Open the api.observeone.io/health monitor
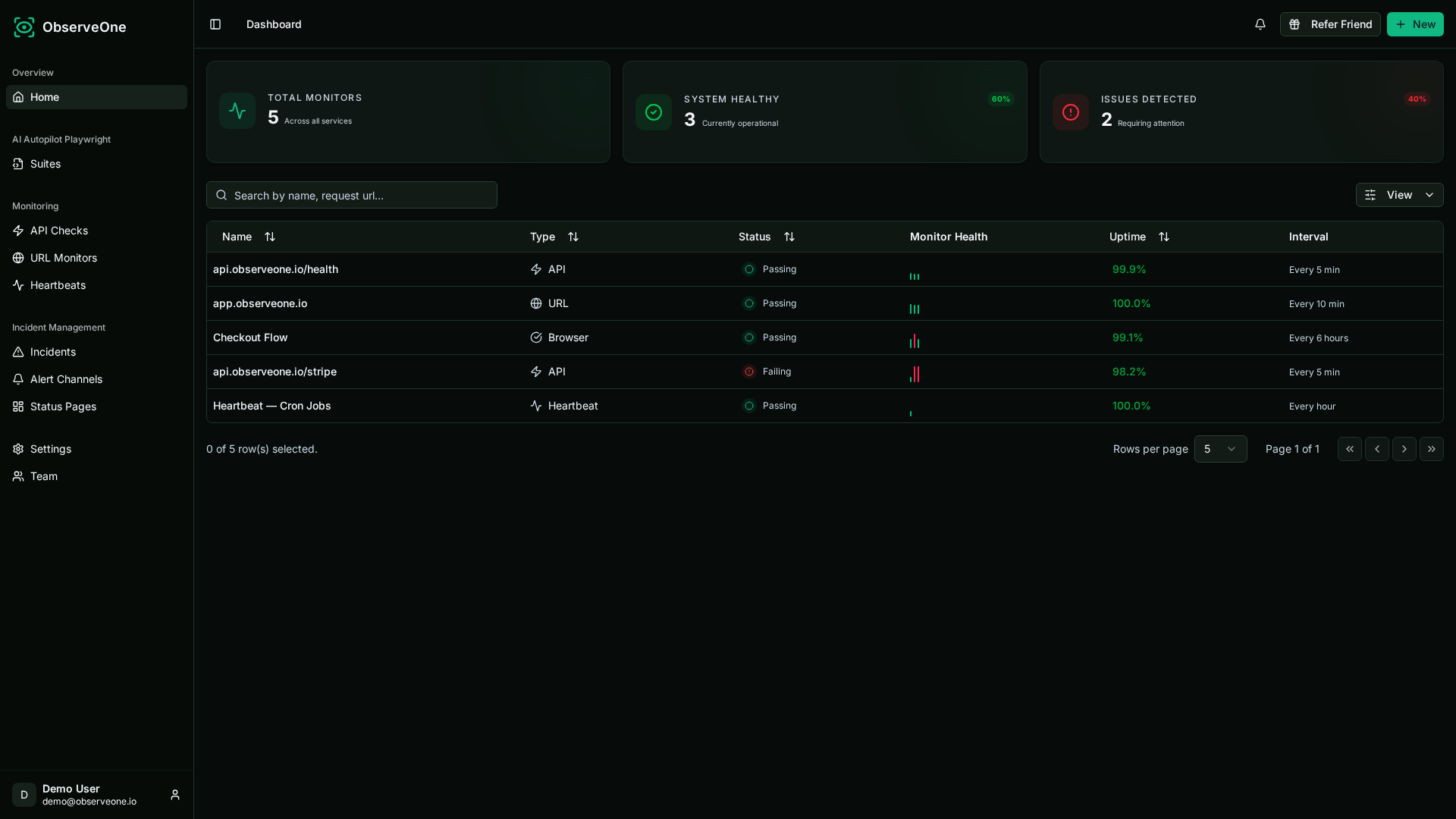 point(275,269)
